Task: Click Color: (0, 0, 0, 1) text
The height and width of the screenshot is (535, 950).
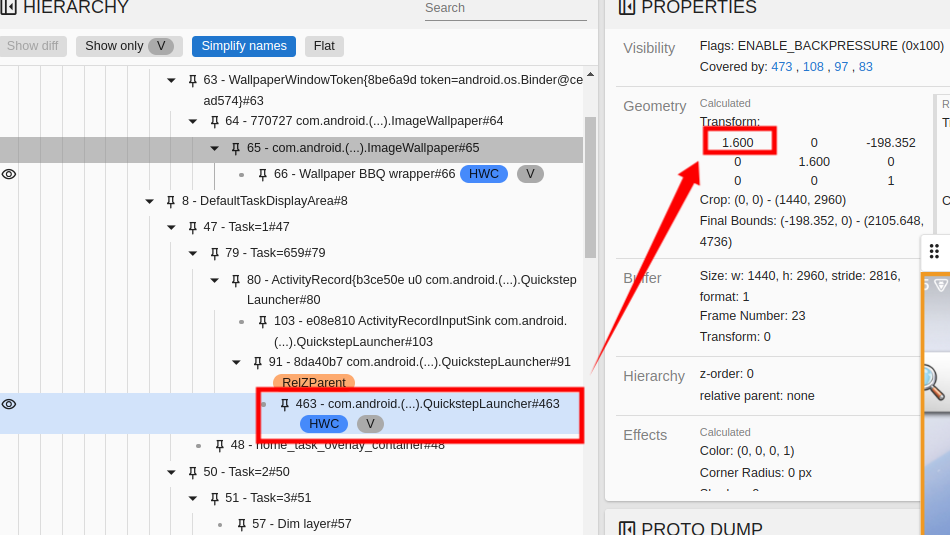Action: [747, 451]
